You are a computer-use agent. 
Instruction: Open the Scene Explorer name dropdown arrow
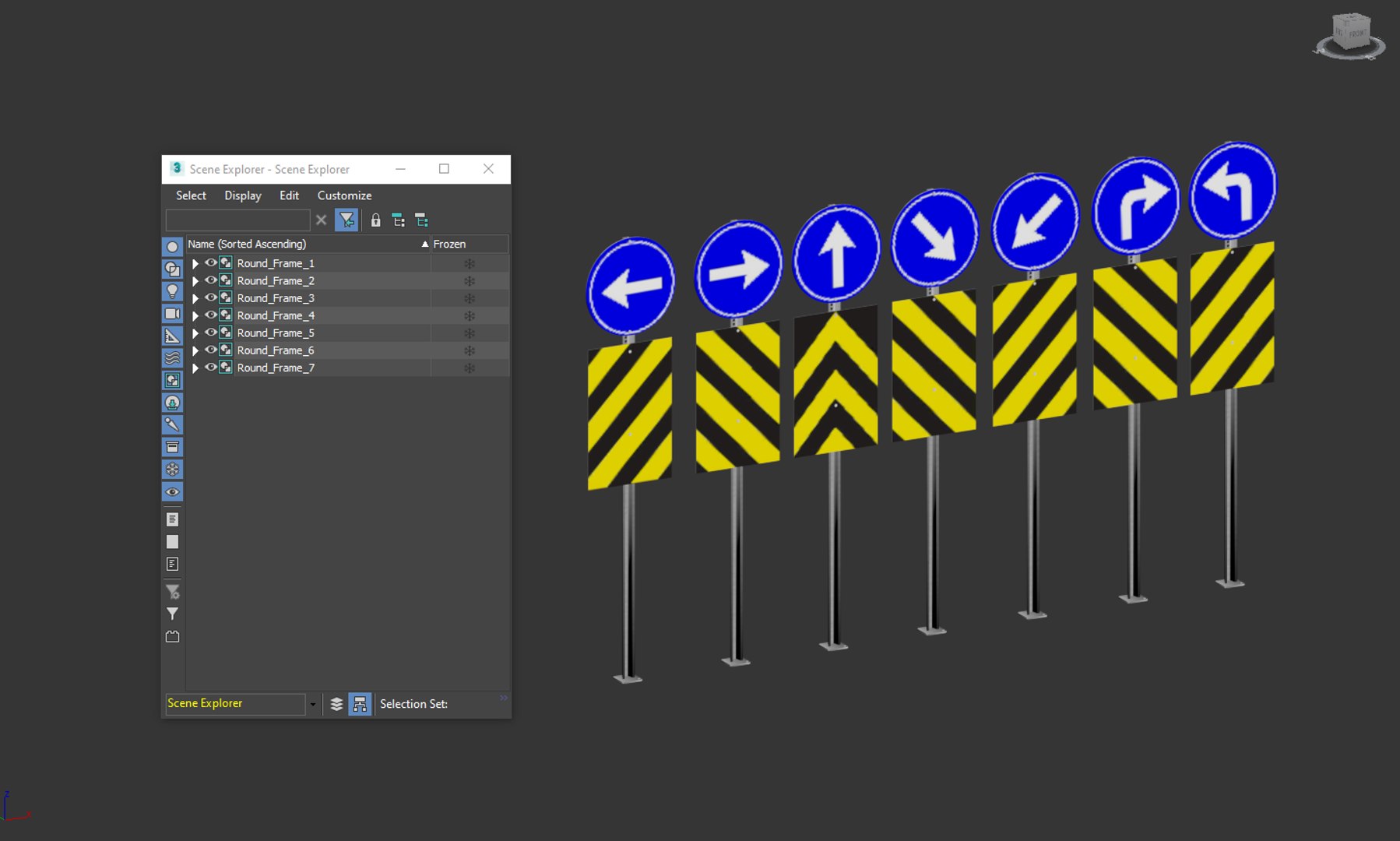click(313, 704)
